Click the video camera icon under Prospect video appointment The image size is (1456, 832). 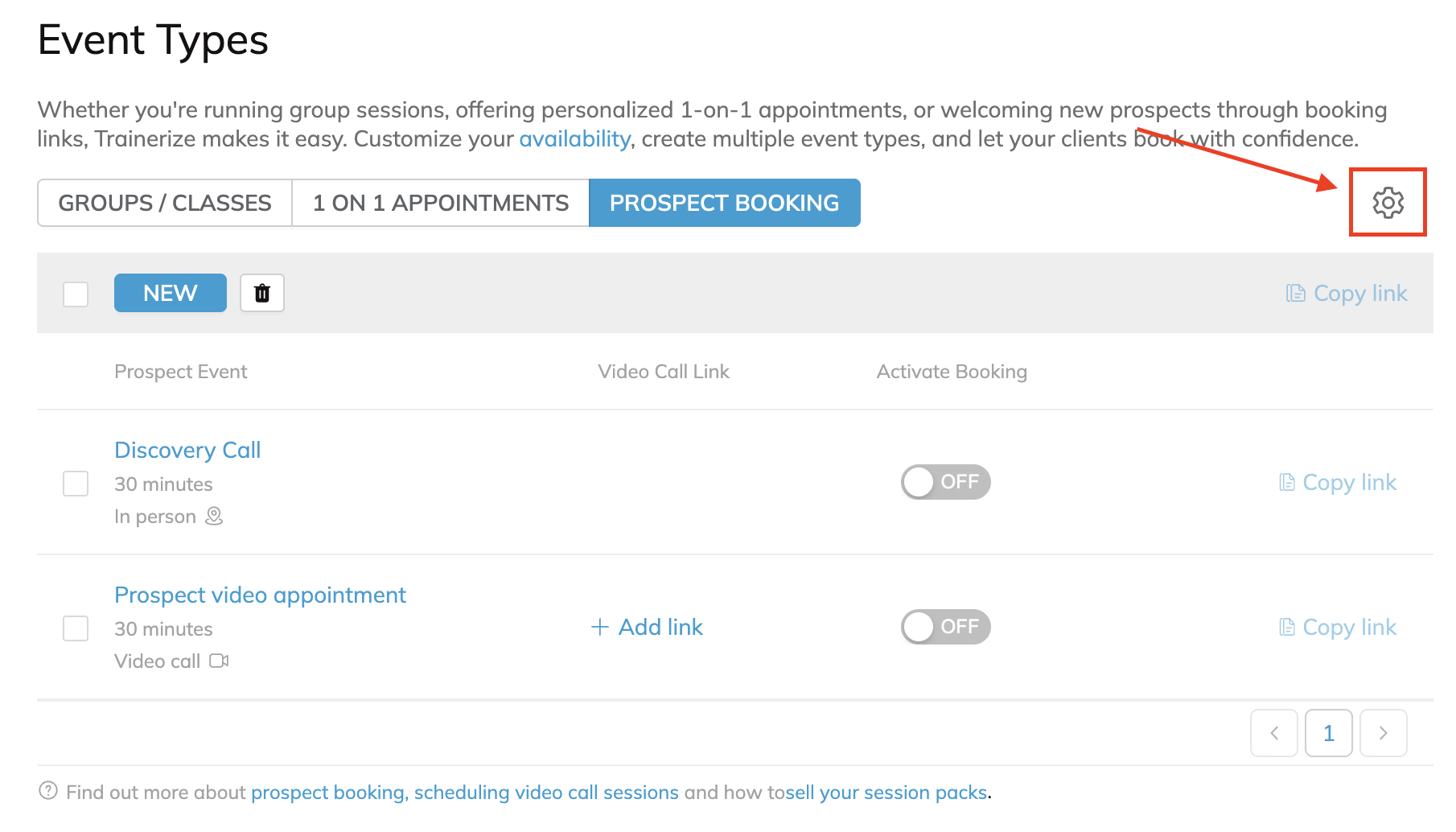[220, 661]
